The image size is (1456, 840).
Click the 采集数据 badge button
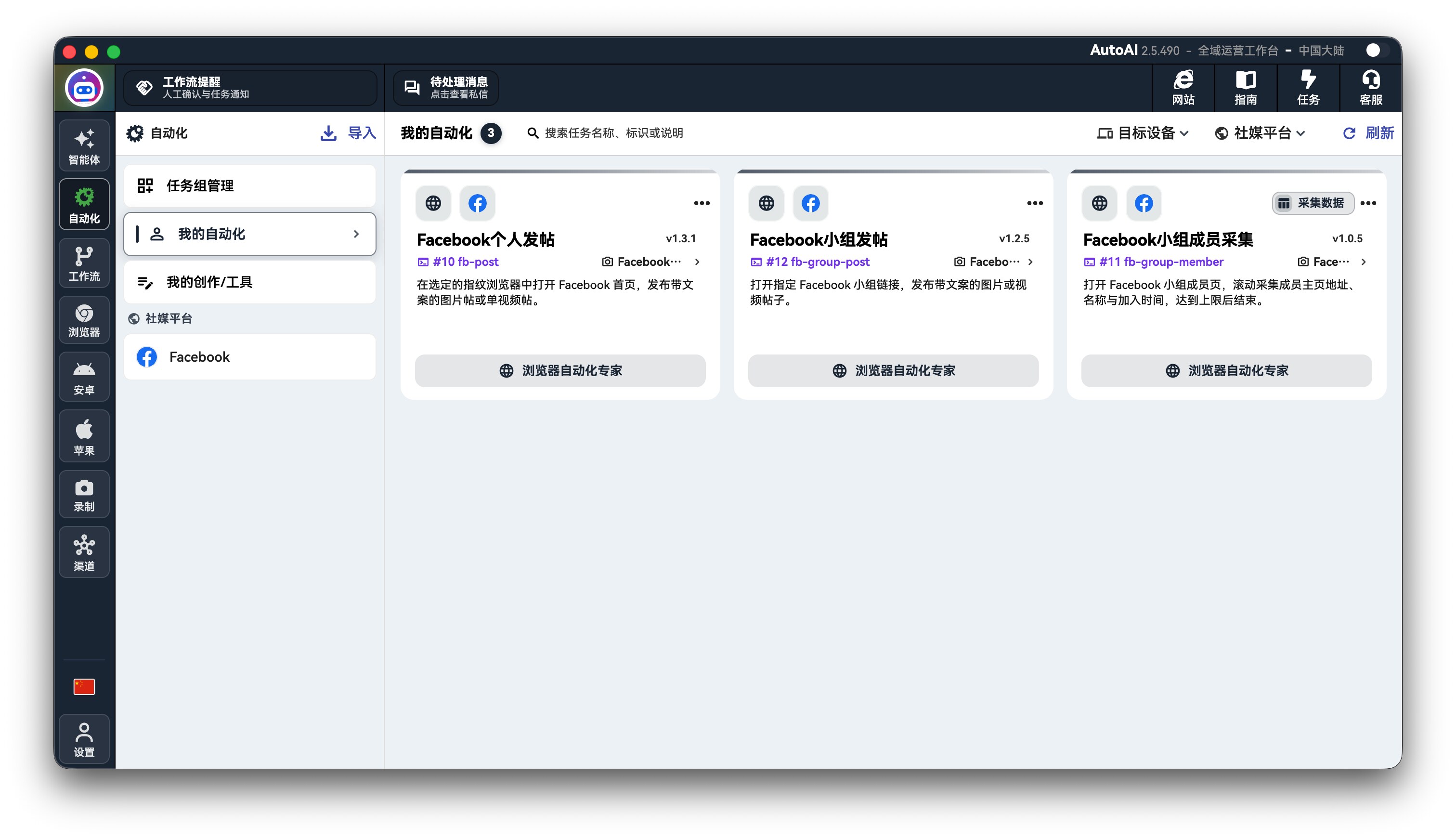[1313, 203]
